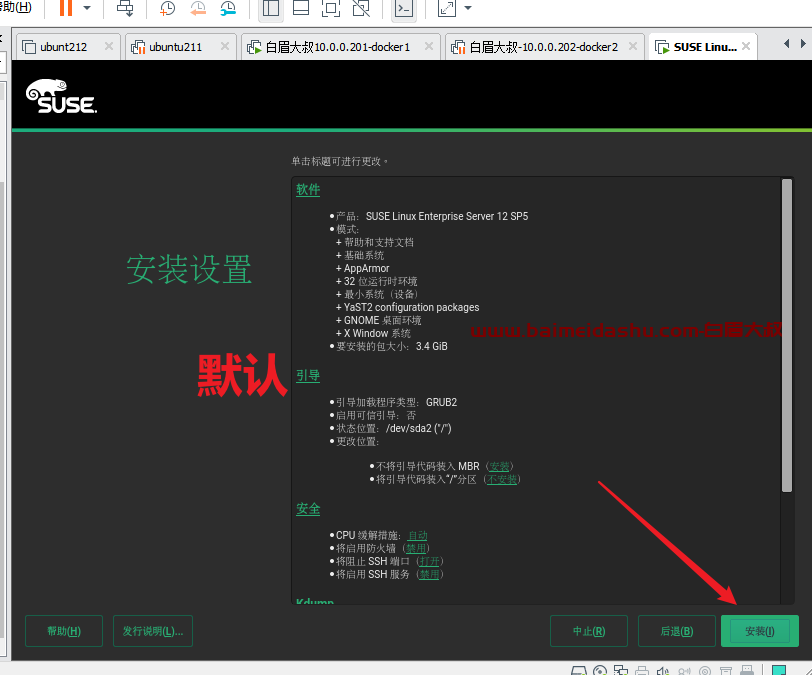Click the GNOME 桌面环境 pattern entry
The width and height of the screenshot is (812, 675).
click(382, 321)
